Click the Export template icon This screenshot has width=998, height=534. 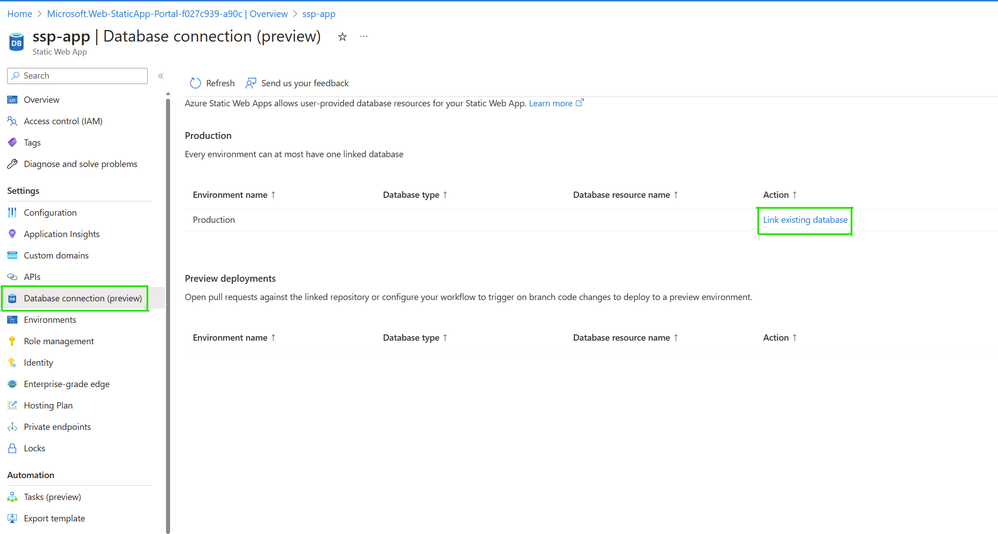point(12,518)
